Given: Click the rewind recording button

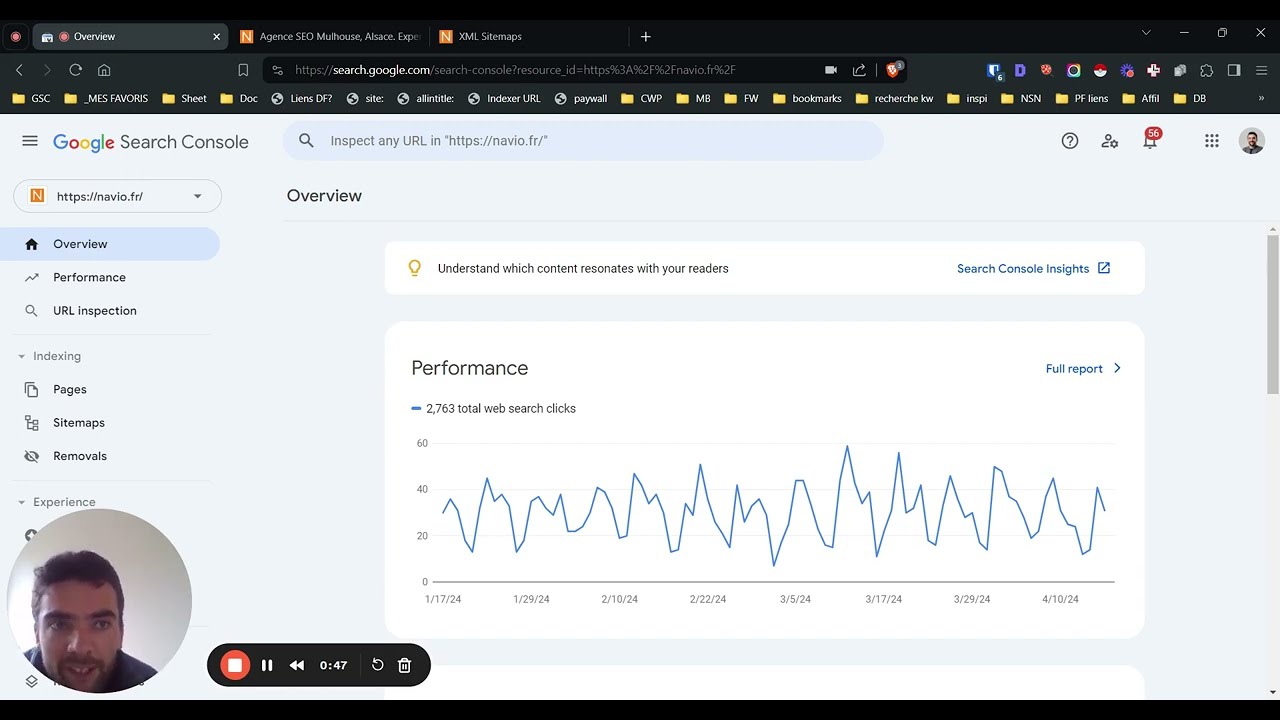Looking at the screenshot, I should click(x=297, y=665).
